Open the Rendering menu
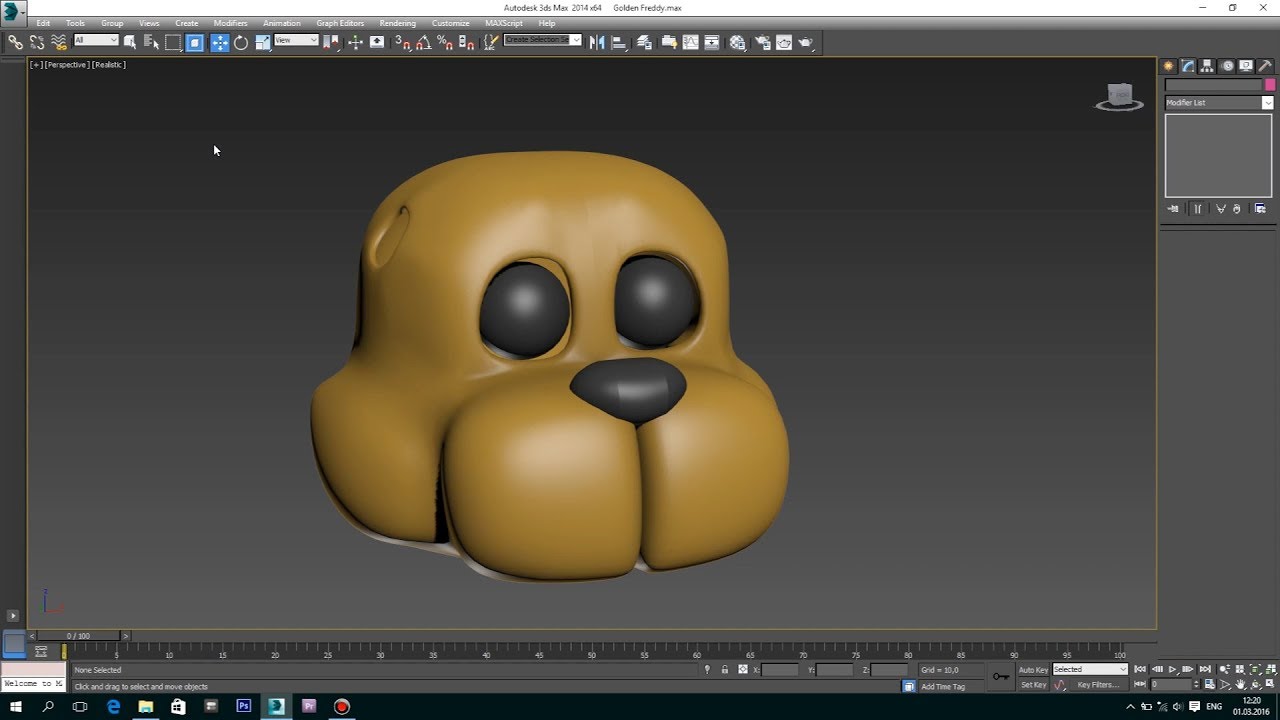Screen dimensions: 1280x720 (397, 23)
